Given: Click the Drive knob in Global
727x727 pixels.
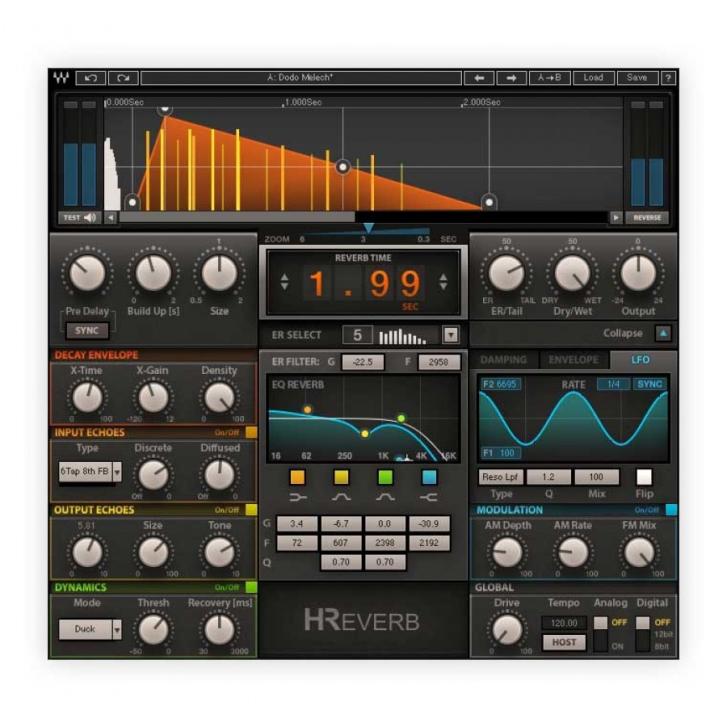Looking at the screenshot, I should click(507, 630).
